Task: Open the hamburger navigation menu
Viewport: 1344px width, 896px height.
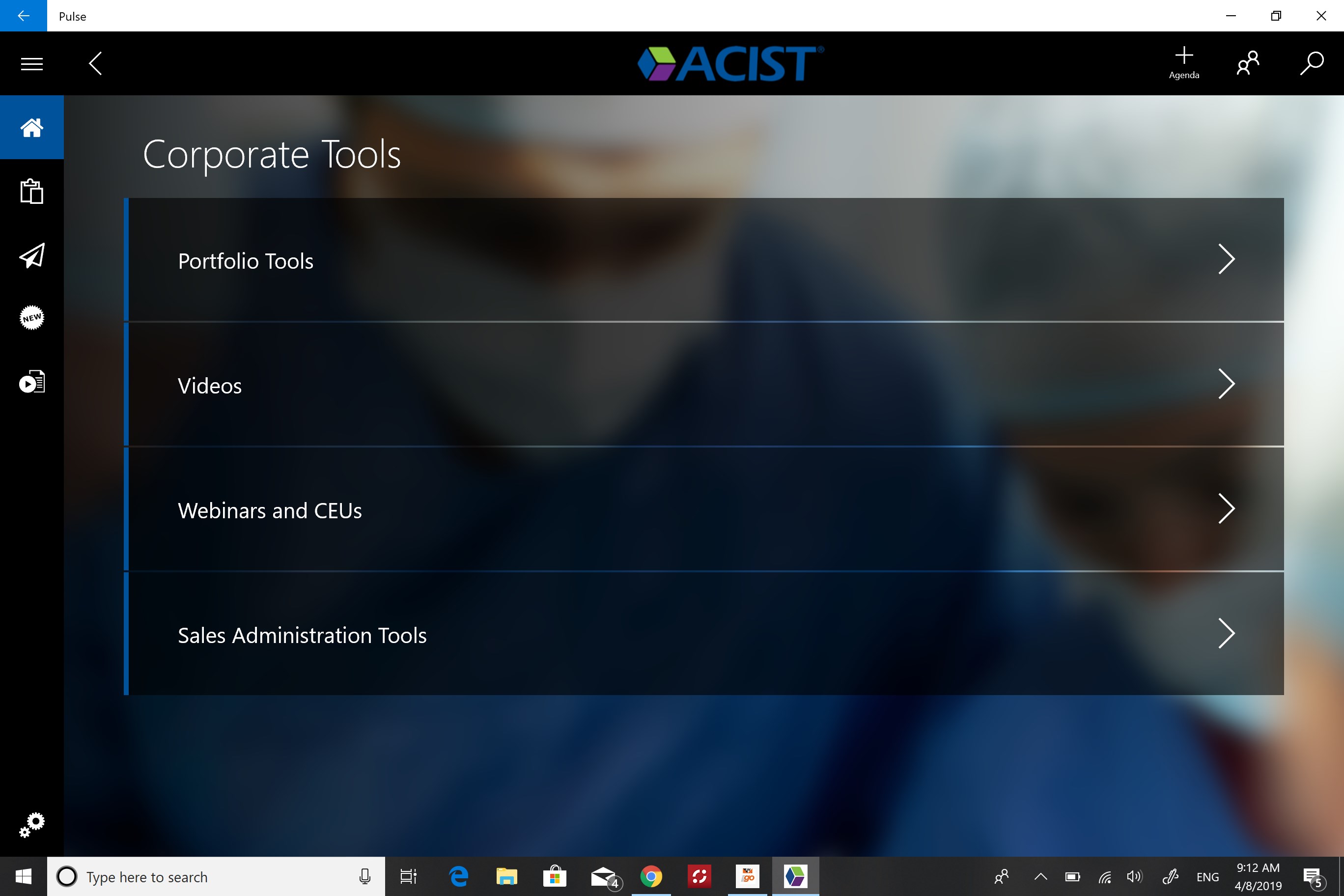Action: tap(31, 63)
